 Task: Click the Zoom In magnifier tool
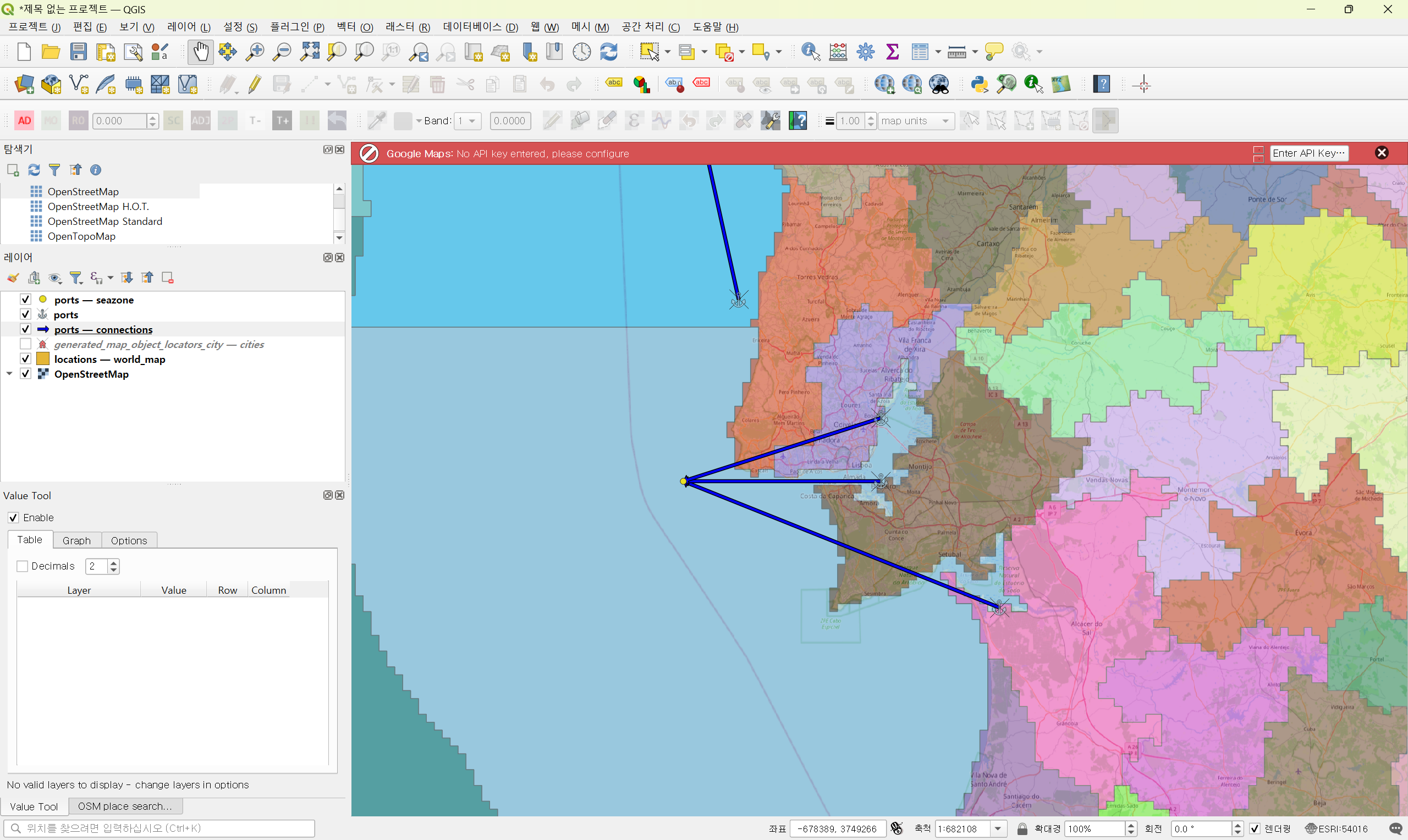click(x=254, y=52)
